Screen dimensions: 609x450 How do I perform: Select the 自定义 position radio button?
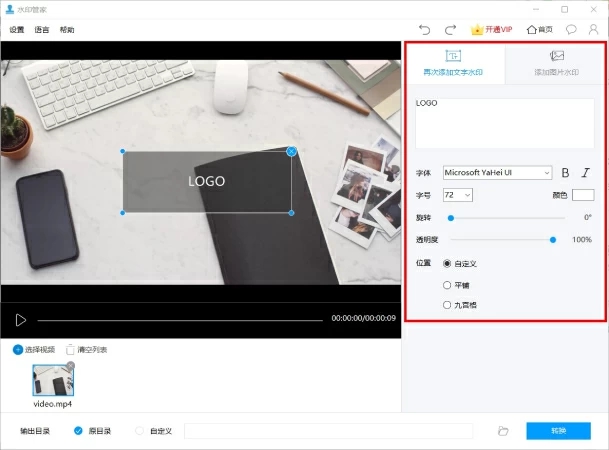click(x=447, y=263)
